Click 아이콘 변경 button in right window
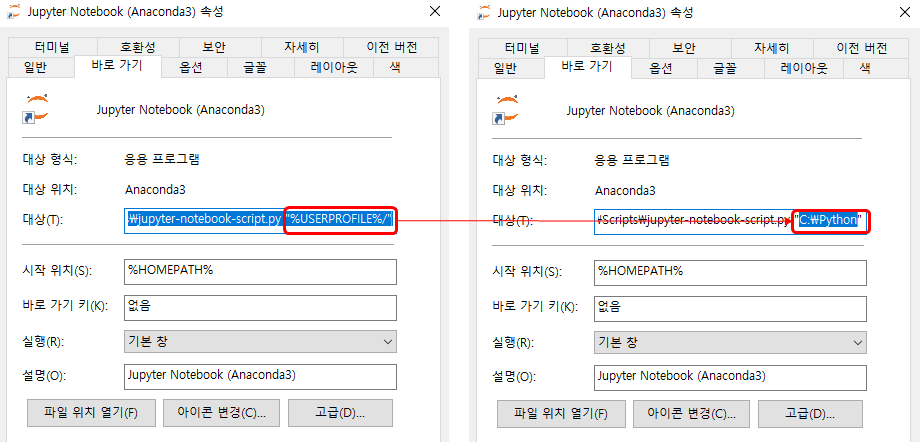This screenshot has width=920, height=442. coord(691,414)
